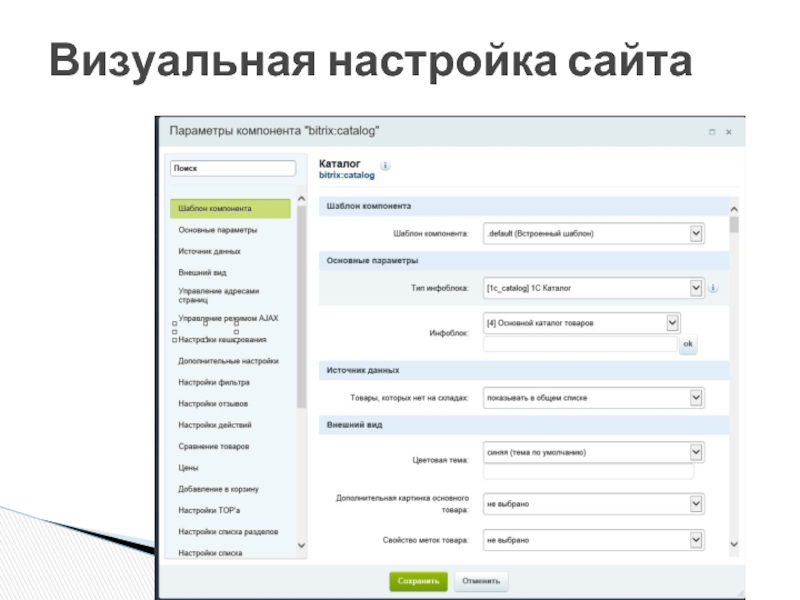
Task: Open Товары, которых нет на складах dropdown
Action: pyautogui.click(x=594, y=398)
